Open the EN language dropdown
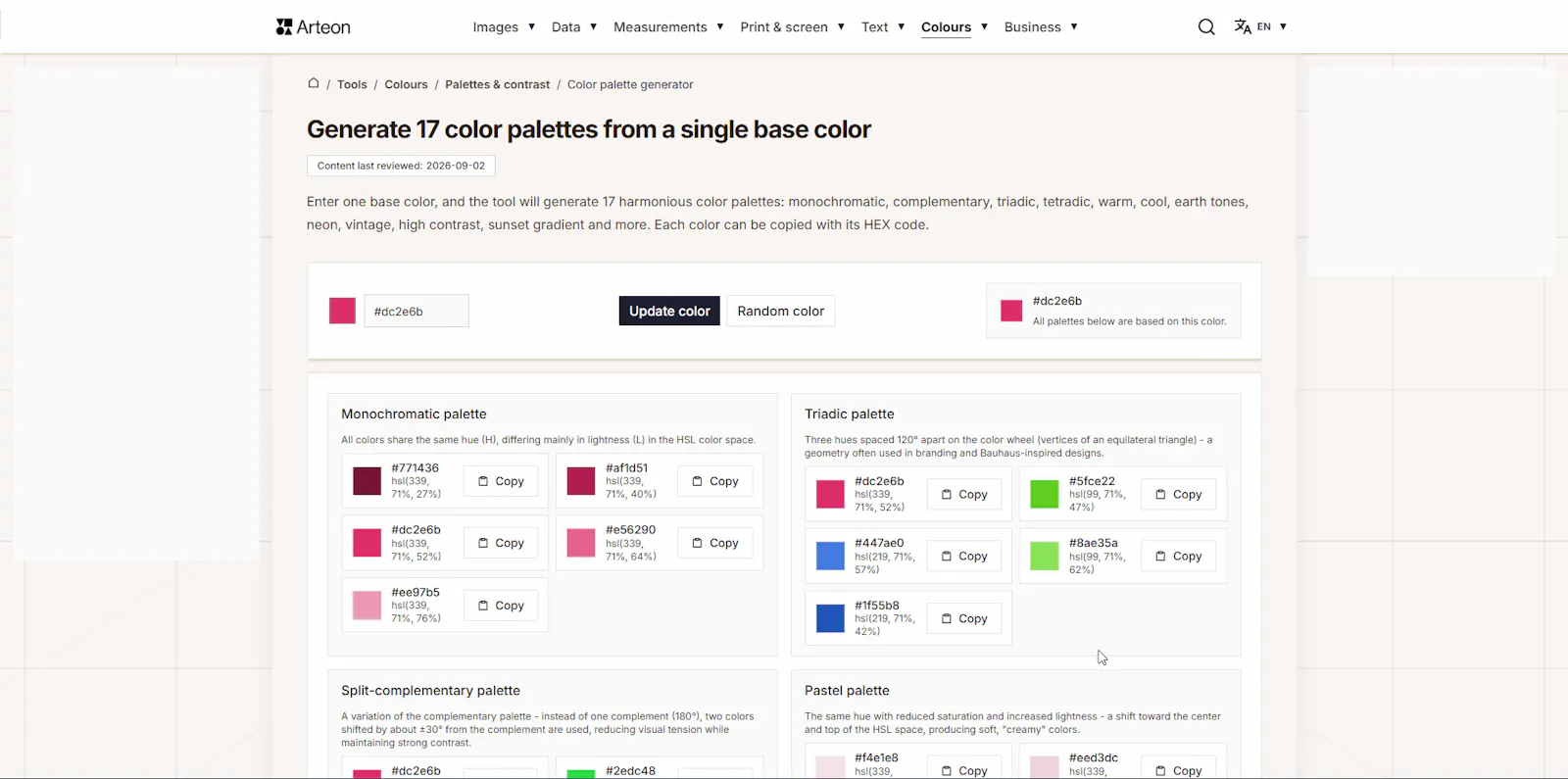 coord(1272,26)
